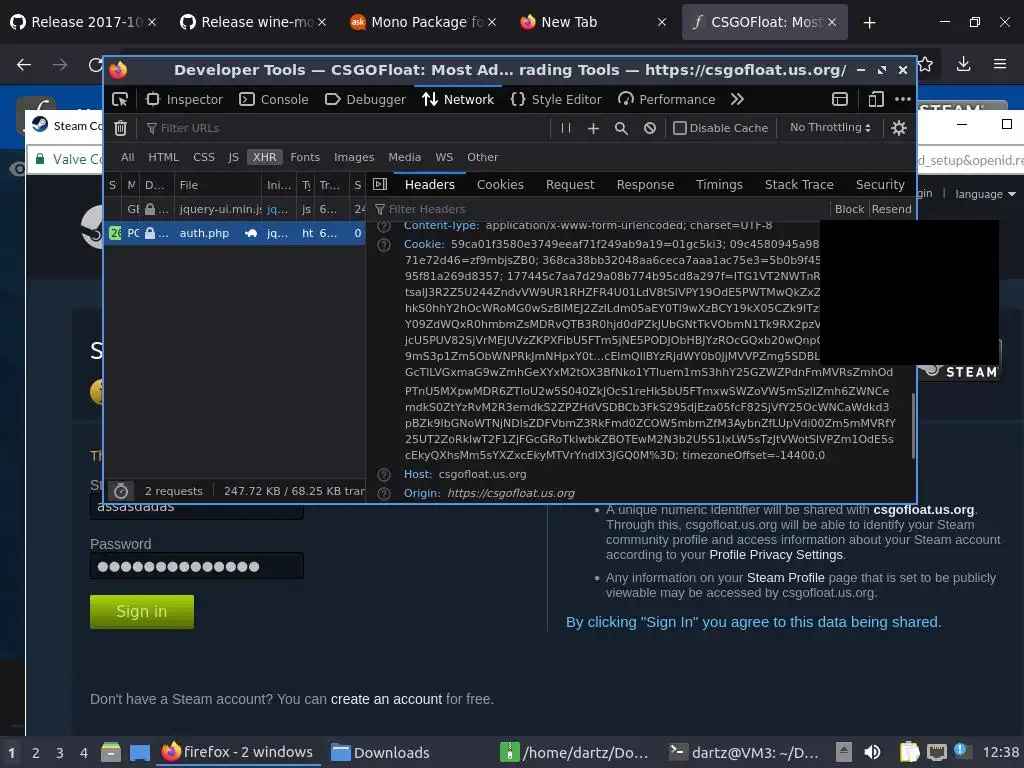
Task: Go back in Firefox browser
Action: (x=24, y=64)
